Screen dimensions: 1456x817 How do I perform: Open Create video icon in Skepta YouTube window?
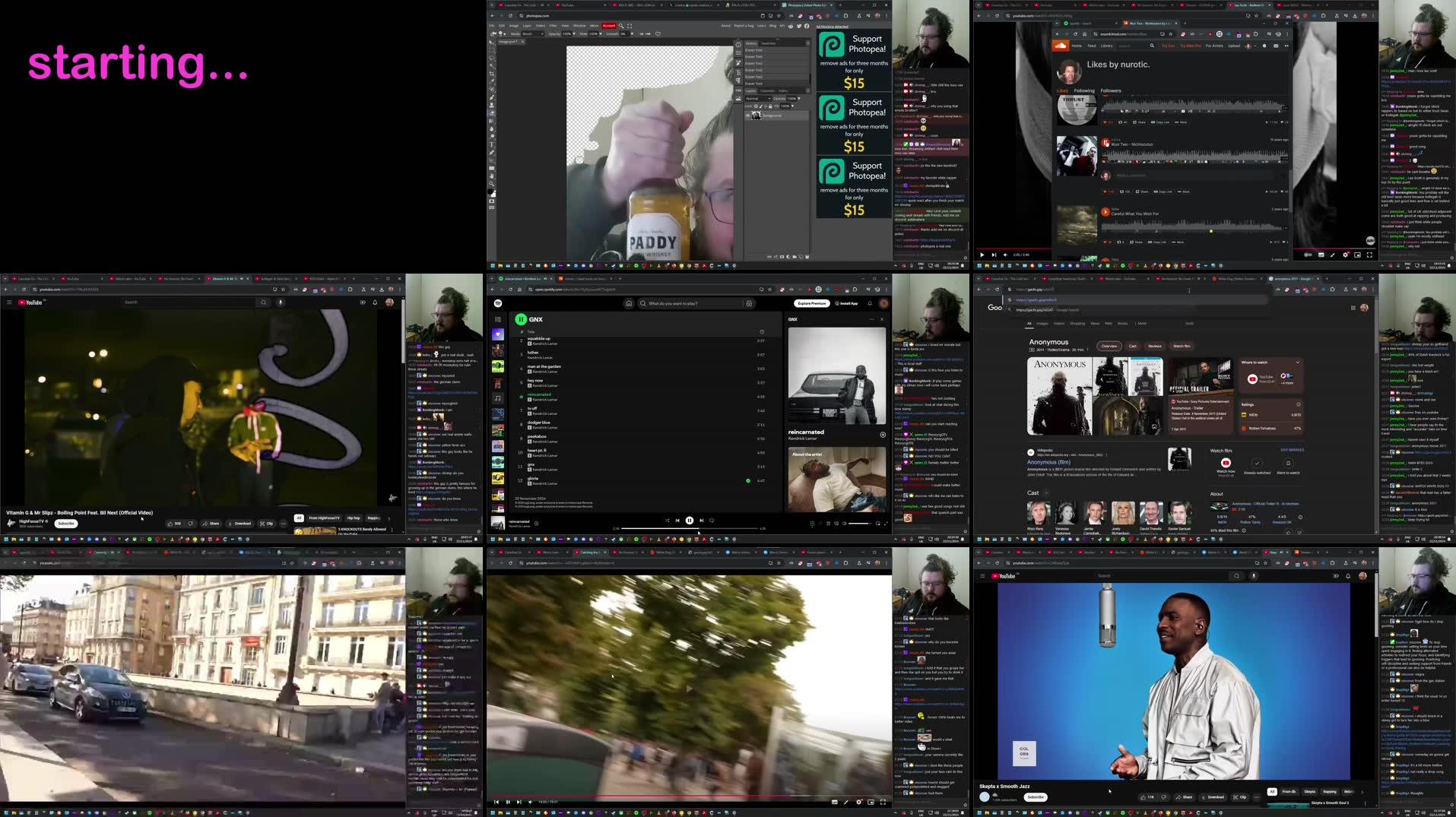tap(1336, 575)
